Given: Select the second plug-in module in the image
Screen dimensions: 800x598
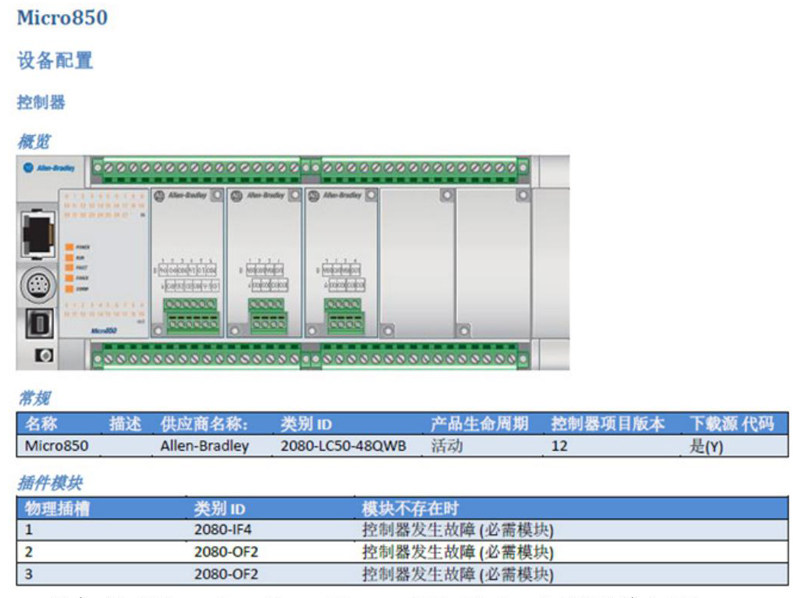Looking at the screenshot, I should pyautogui.click(x=264, y=262).
